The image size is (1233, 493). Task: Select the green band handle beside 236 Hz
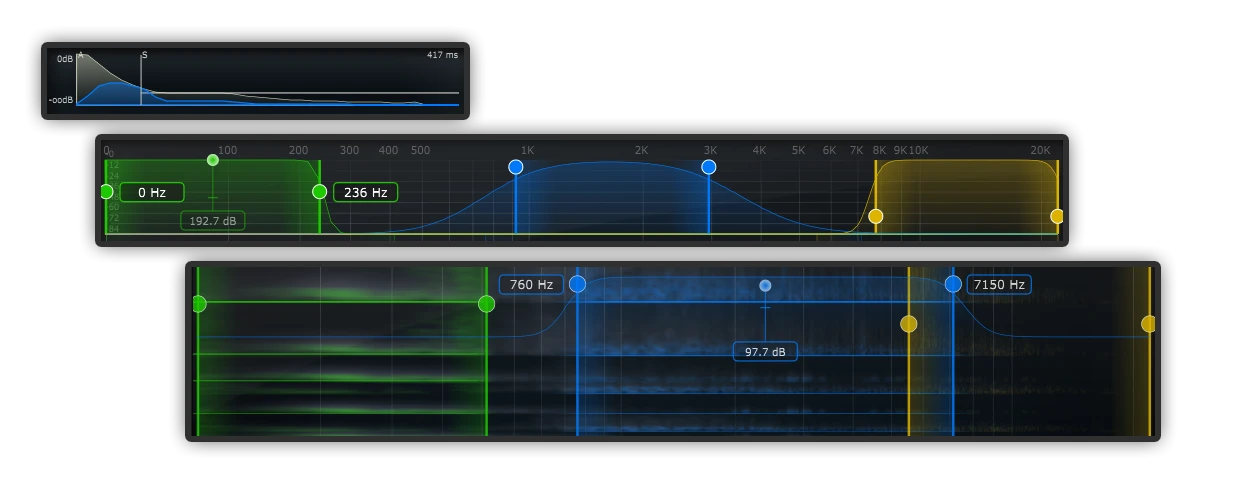tap(319, 191)
